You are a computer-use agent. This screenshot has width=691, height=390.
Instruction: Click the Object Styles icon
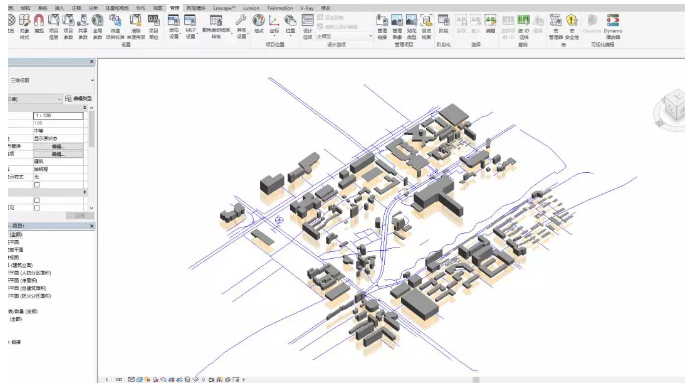pos(25,26)
